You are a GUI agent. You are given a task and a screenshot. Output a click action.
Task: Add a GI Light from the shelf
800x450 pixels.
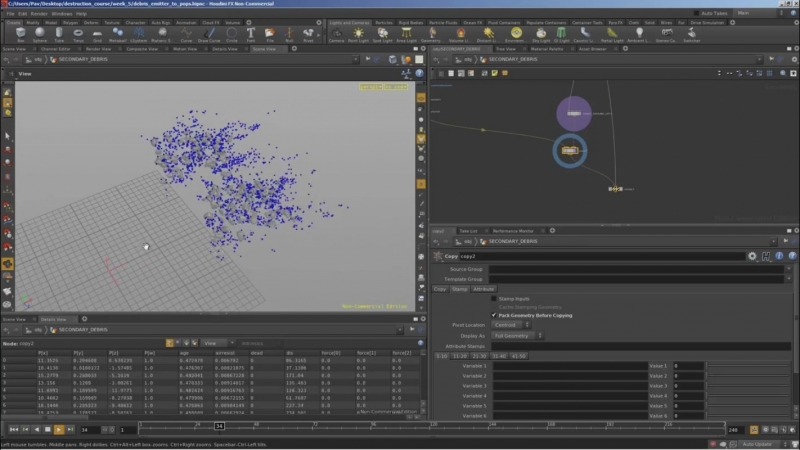pos(561,34)
